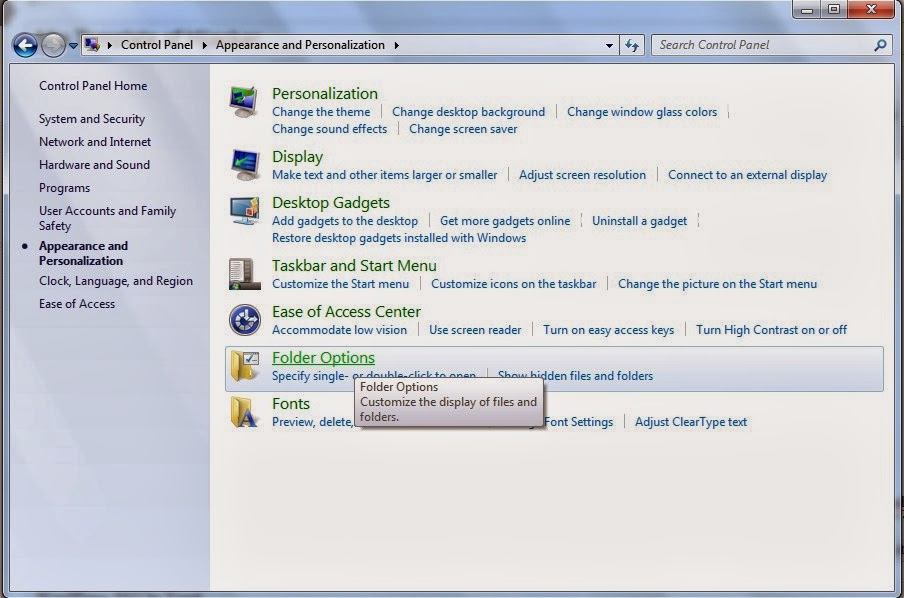The image size is (904, 598).
Task: Open Clock, Language, and Region
Action: click(115, 281)
